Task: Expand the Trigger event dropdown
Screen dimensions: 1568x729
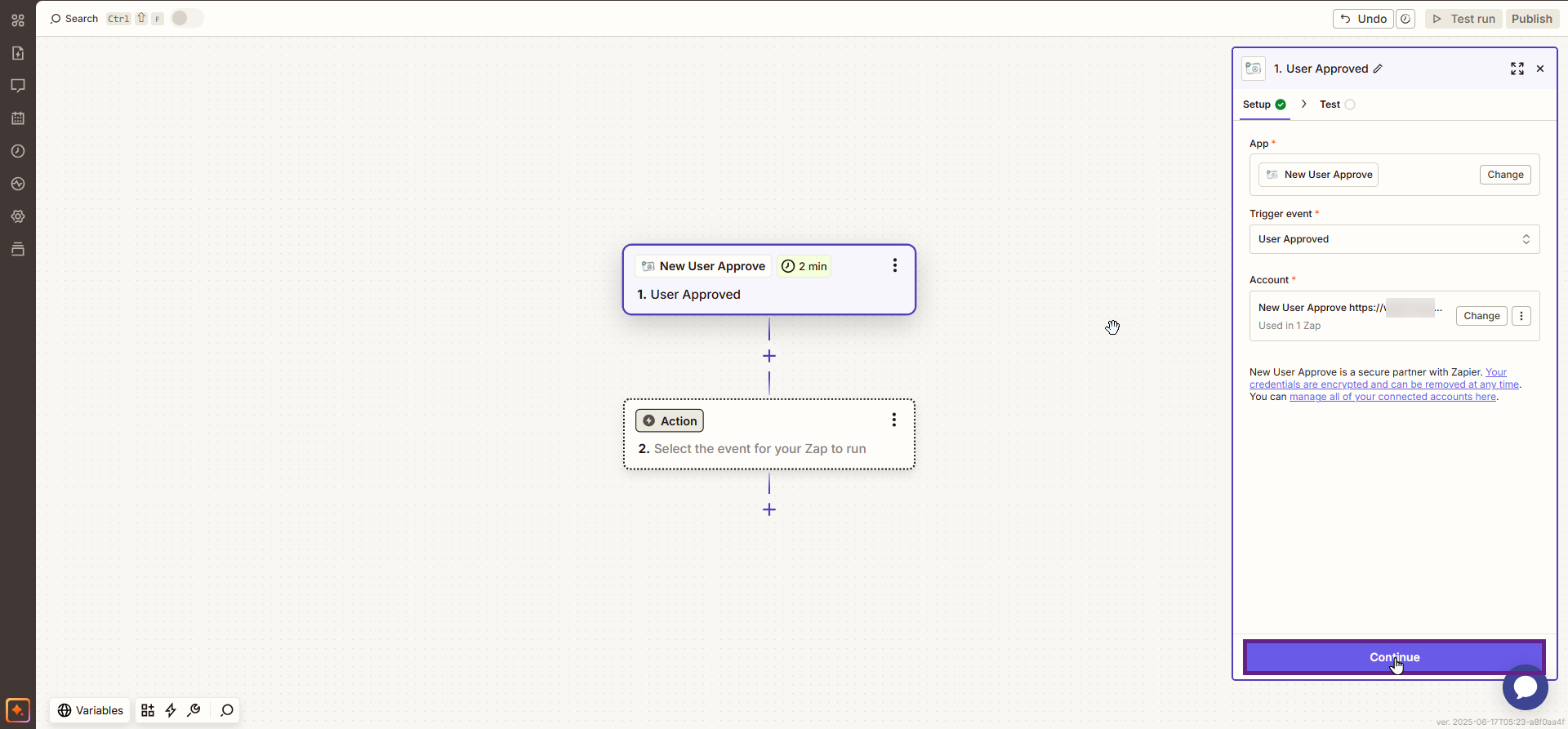Action: [1394, 239]
